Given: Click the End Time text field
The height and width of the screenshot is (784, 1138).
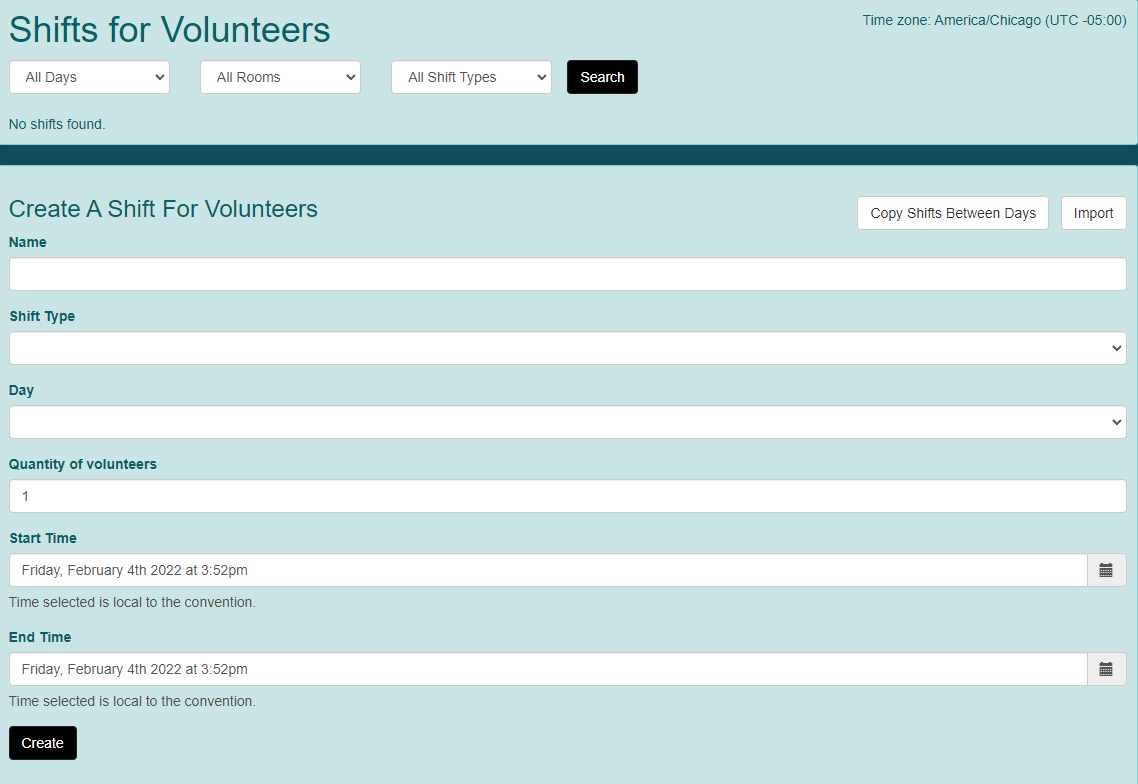Looking at the screenshot, I should pyautogui.click(x=548, y=669).
